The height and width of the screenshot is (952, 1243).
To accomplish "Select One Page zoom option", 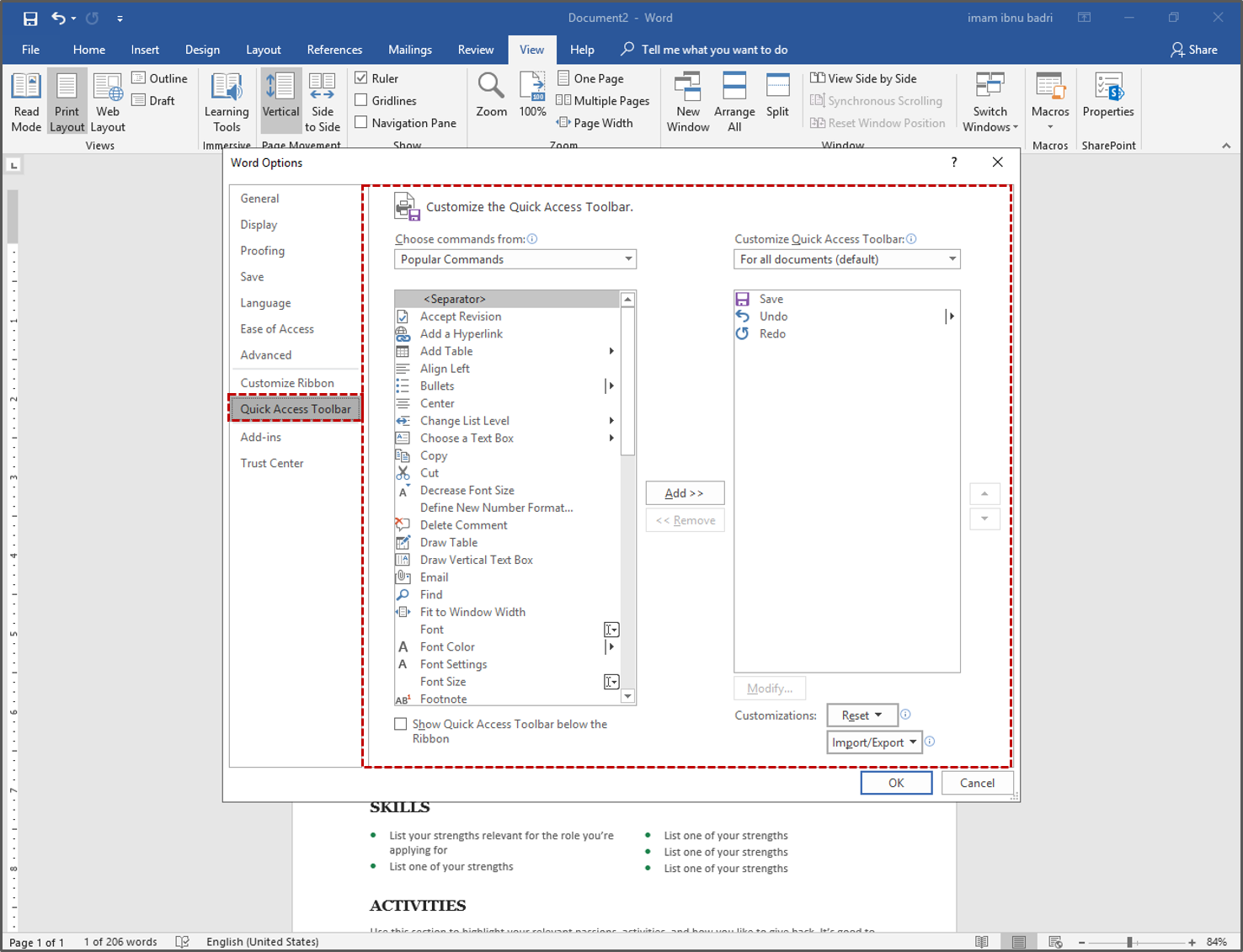I will pos(590,78).
